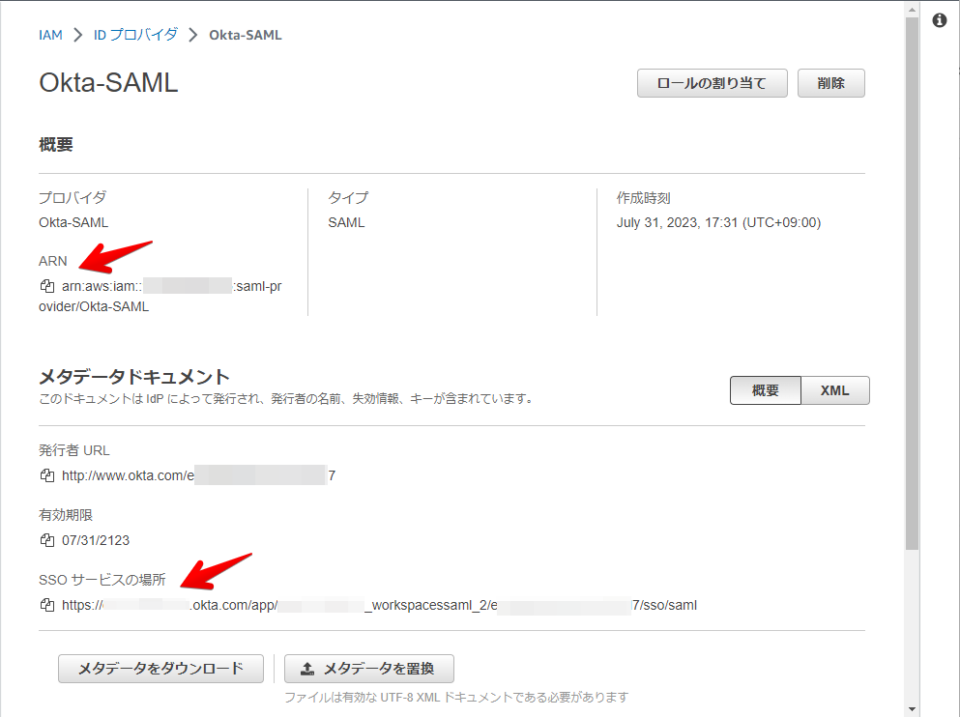The height and width of the screenshot is (717, 960).
Task: Click メタデータを置換 to replace metadata
Action: click(x=370, y=669)
